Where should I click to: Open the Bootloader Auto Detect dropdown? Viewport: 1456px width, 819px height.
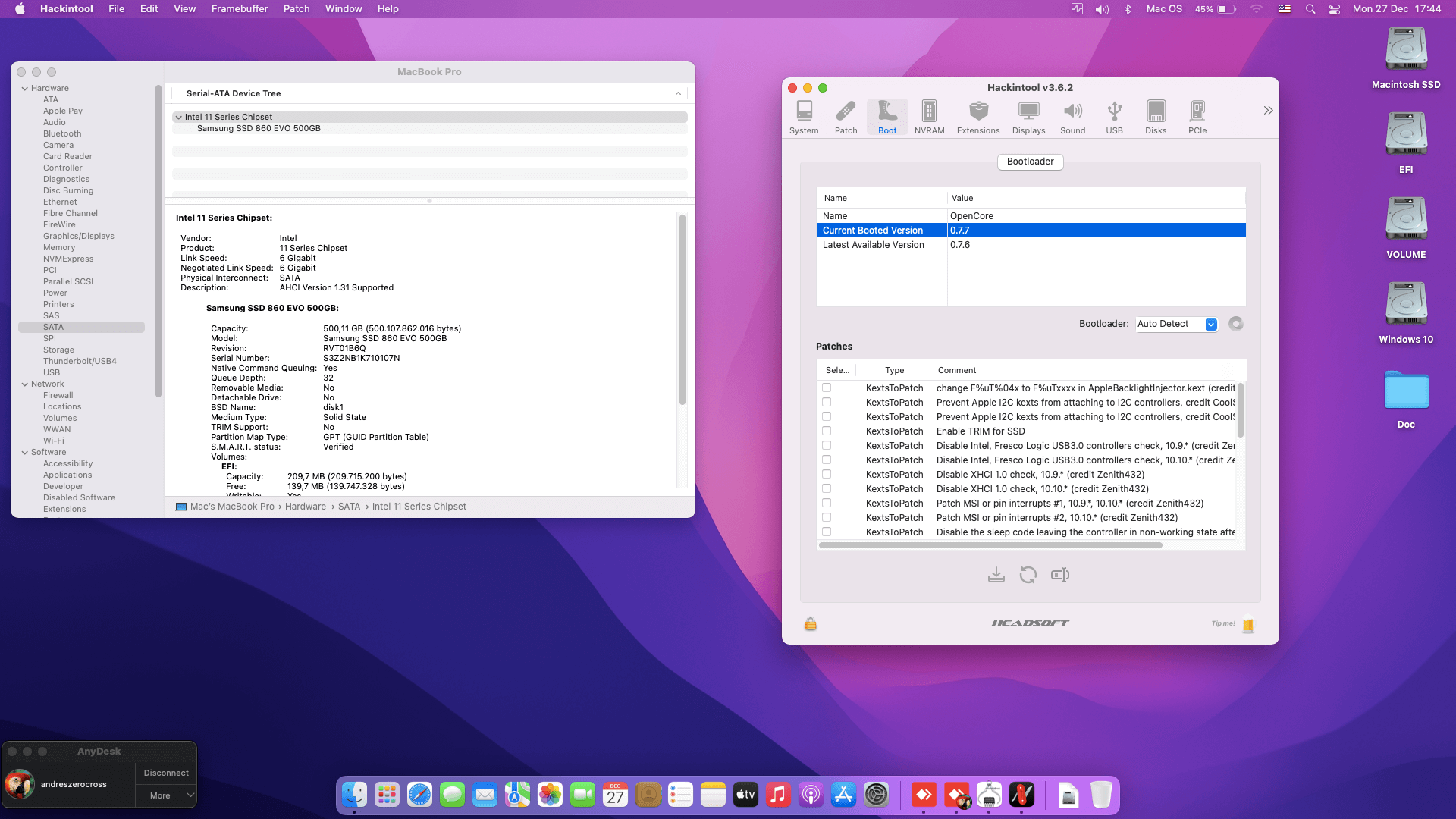click(x=1177, y=324)
